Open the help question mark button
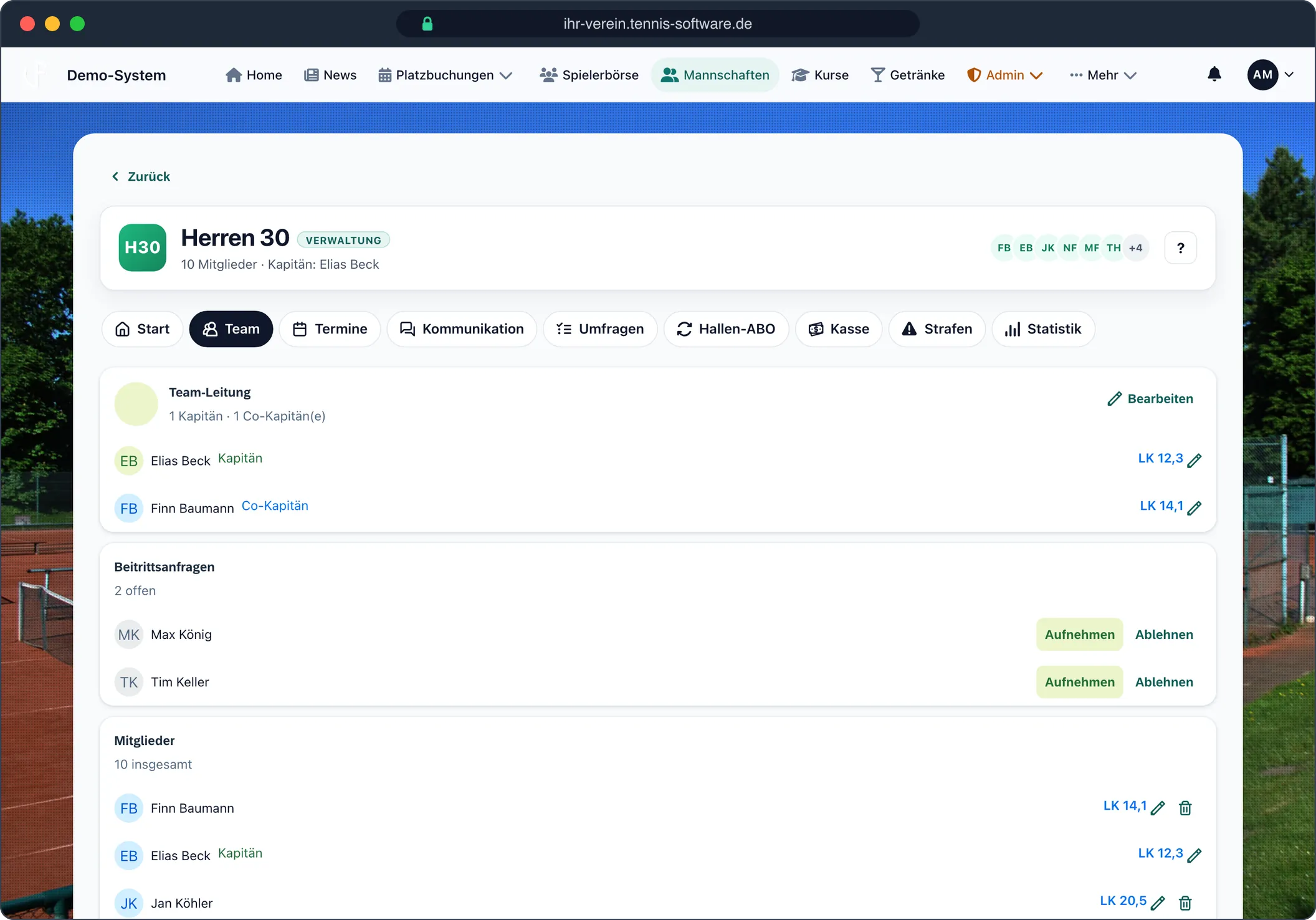Viewport: 1316px width, 920px height. point(1180,248)
